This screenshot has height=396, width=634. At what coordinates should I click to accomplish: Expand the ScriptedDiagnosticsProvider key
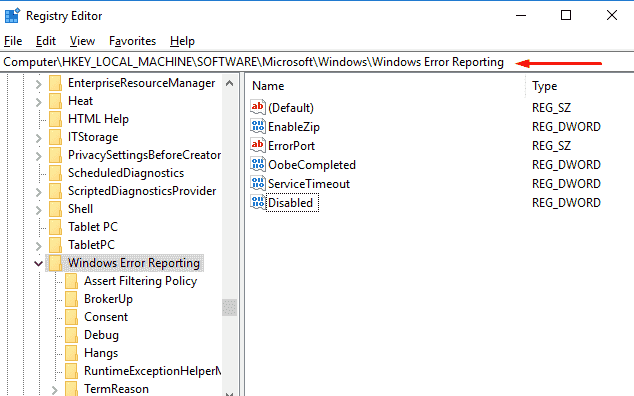pyautogui.click(x=38, y=192)
